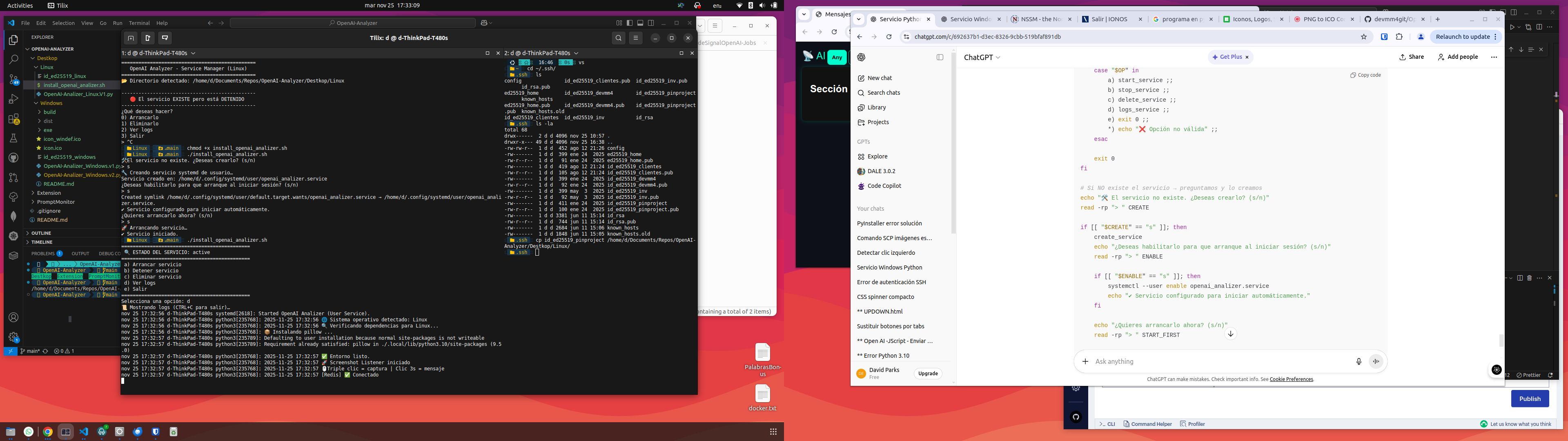Open VS Code Extensions sidebar icon
Image resolution: width=1568 pixels, height=441 pixels.
(x=13, y=119)
